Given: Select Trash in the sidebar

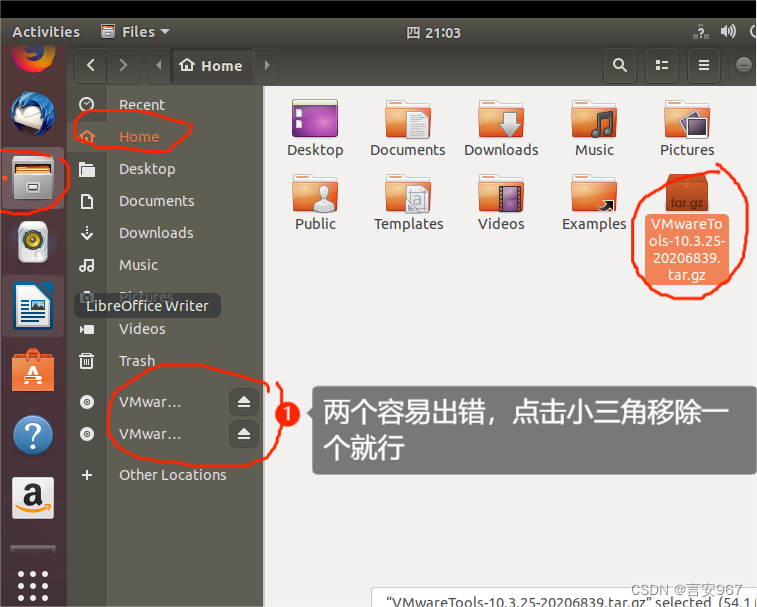Looking at the screenshot, I should pos(165,361).
